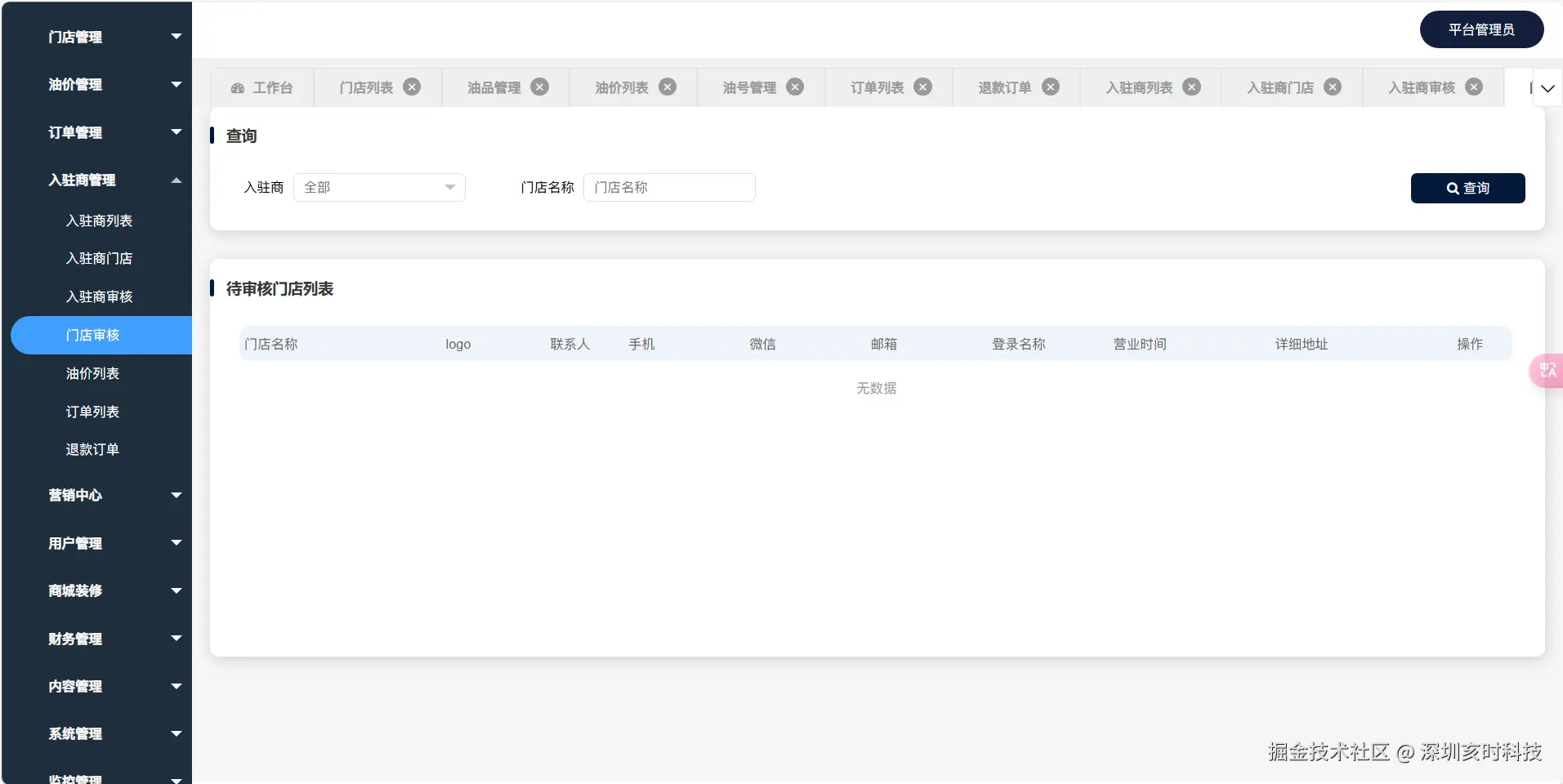Open 入驻商门店 in the sidebar
1563x784 pixels.
[x=99, y=258]
